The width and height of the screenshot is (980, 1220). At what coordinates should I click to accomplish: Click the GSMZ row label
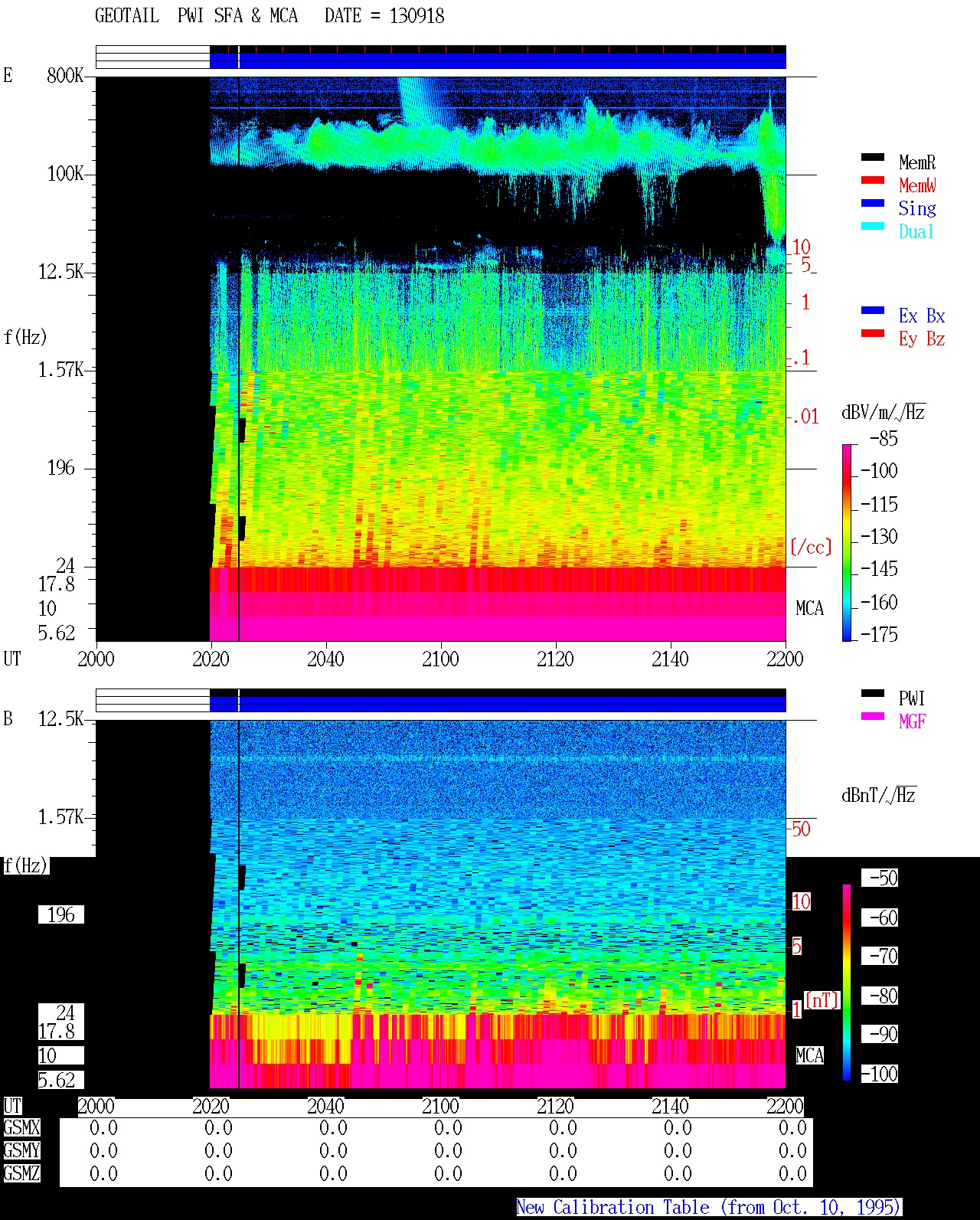21,1173
